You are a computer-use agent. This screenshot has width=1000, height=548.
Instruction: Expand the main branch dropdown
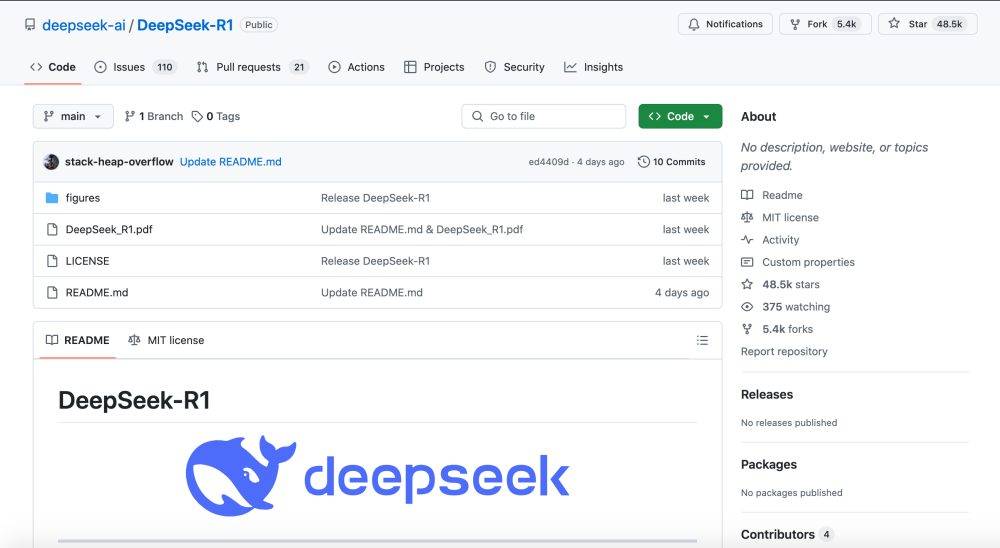(73, 116)
